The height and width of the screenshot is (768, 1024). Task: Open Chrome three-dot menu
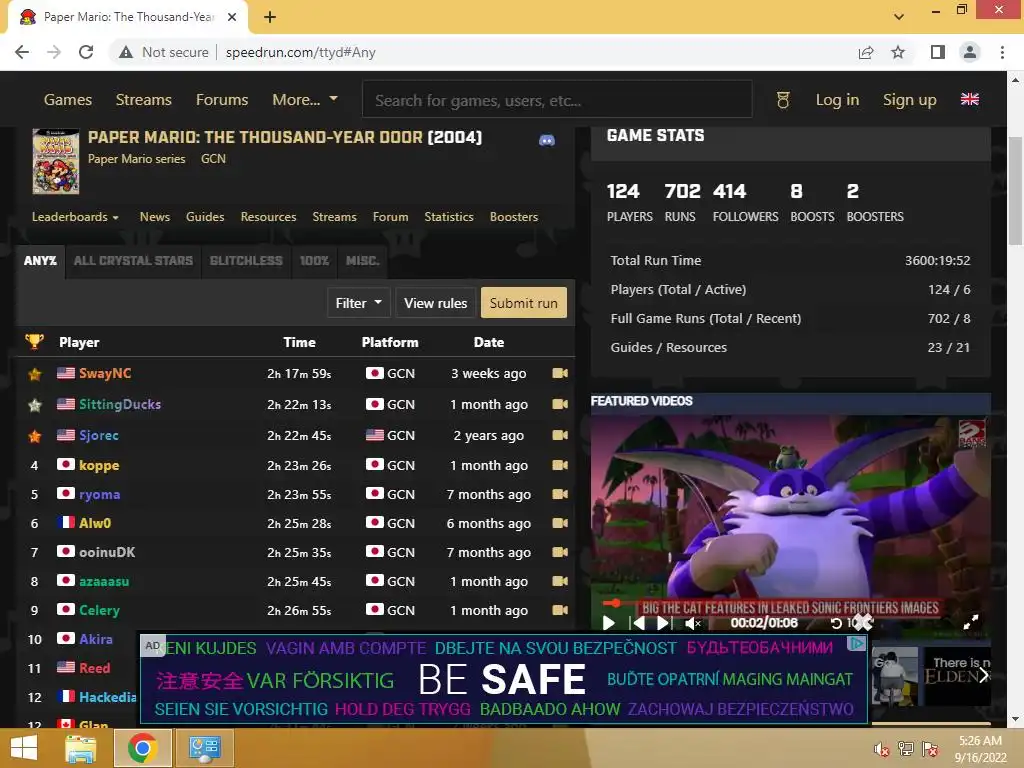[1002, 52]
